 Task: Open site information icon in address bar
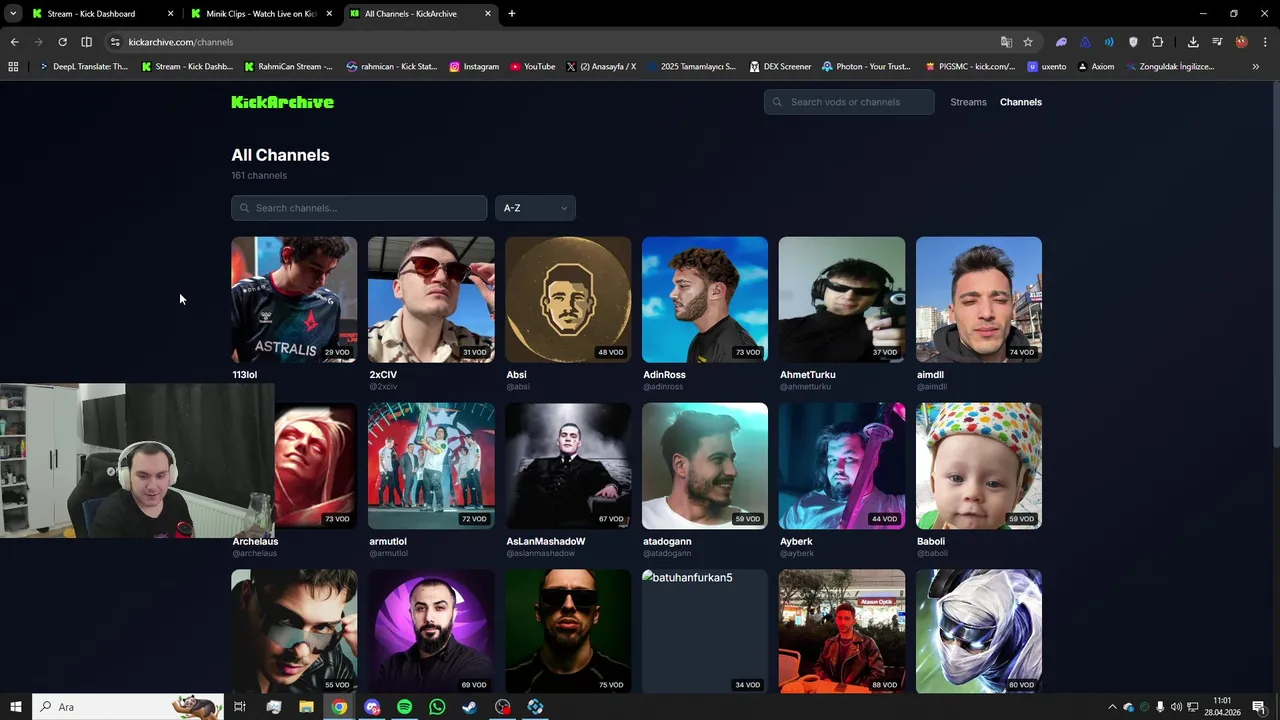coord(115,42)
